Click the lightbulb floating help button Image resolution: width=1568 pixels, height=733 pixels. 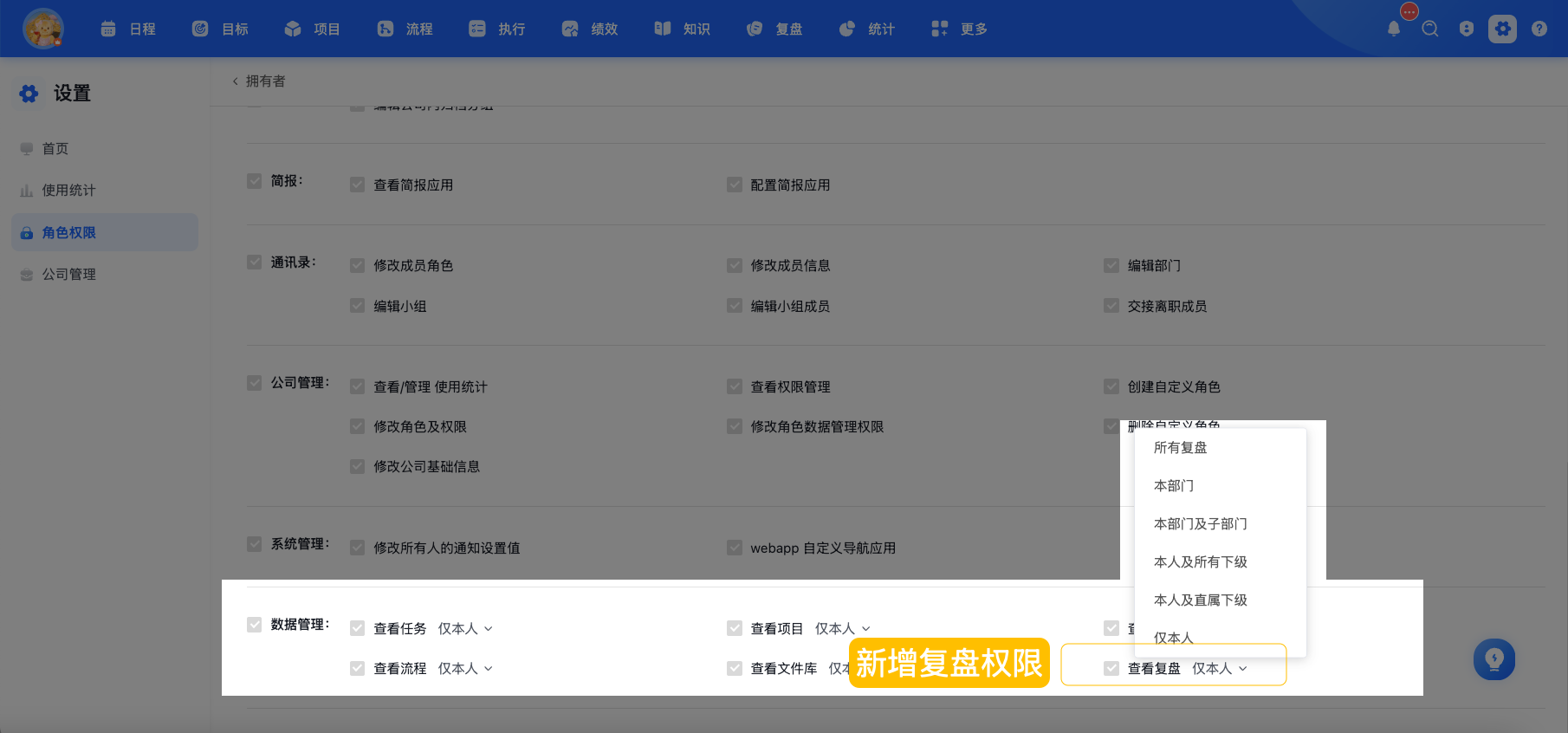(x=1494, y=659)
